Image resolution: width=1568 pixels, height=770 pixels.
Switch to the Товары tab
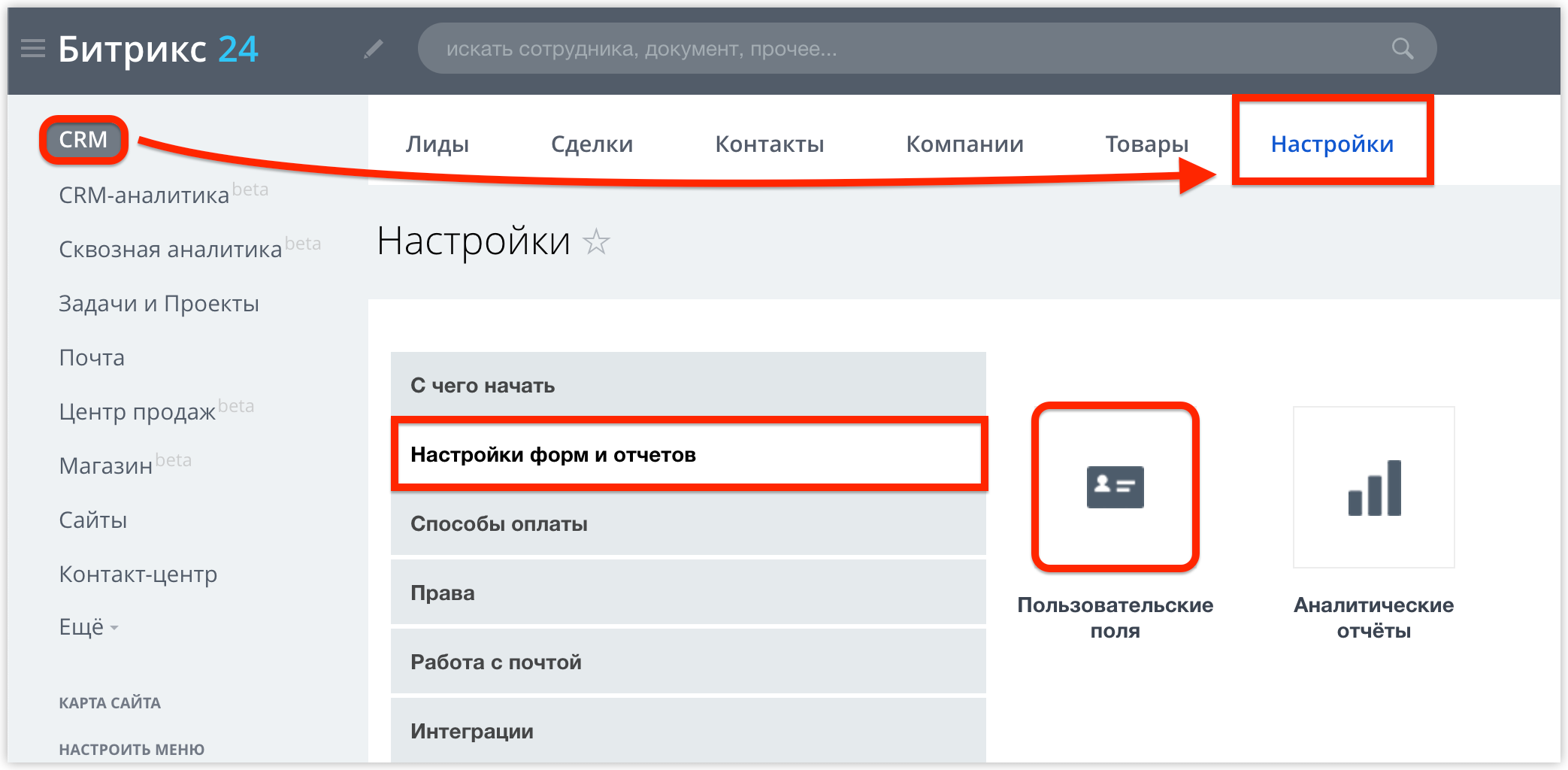point(1146,144)
